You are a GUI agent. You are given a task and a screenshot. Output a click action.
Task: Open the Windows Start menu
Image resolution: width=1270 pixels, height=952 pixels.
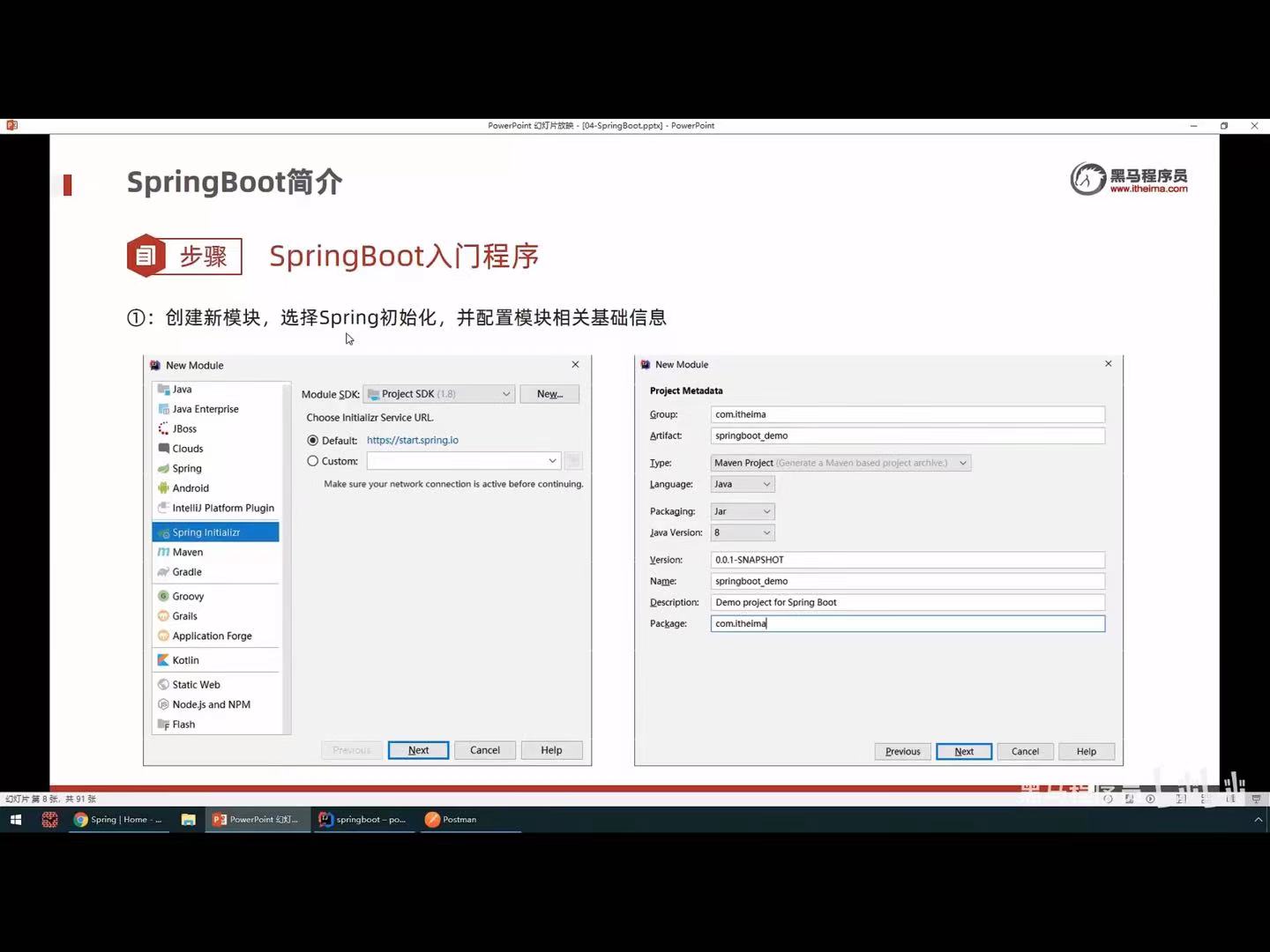pyautogui.click(x=15, y=820)
